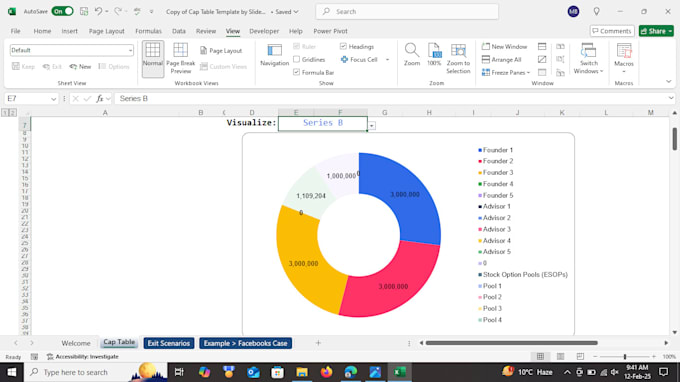Screen dimensions: 680x382
Task: Click the Share button
Action: 656,31
